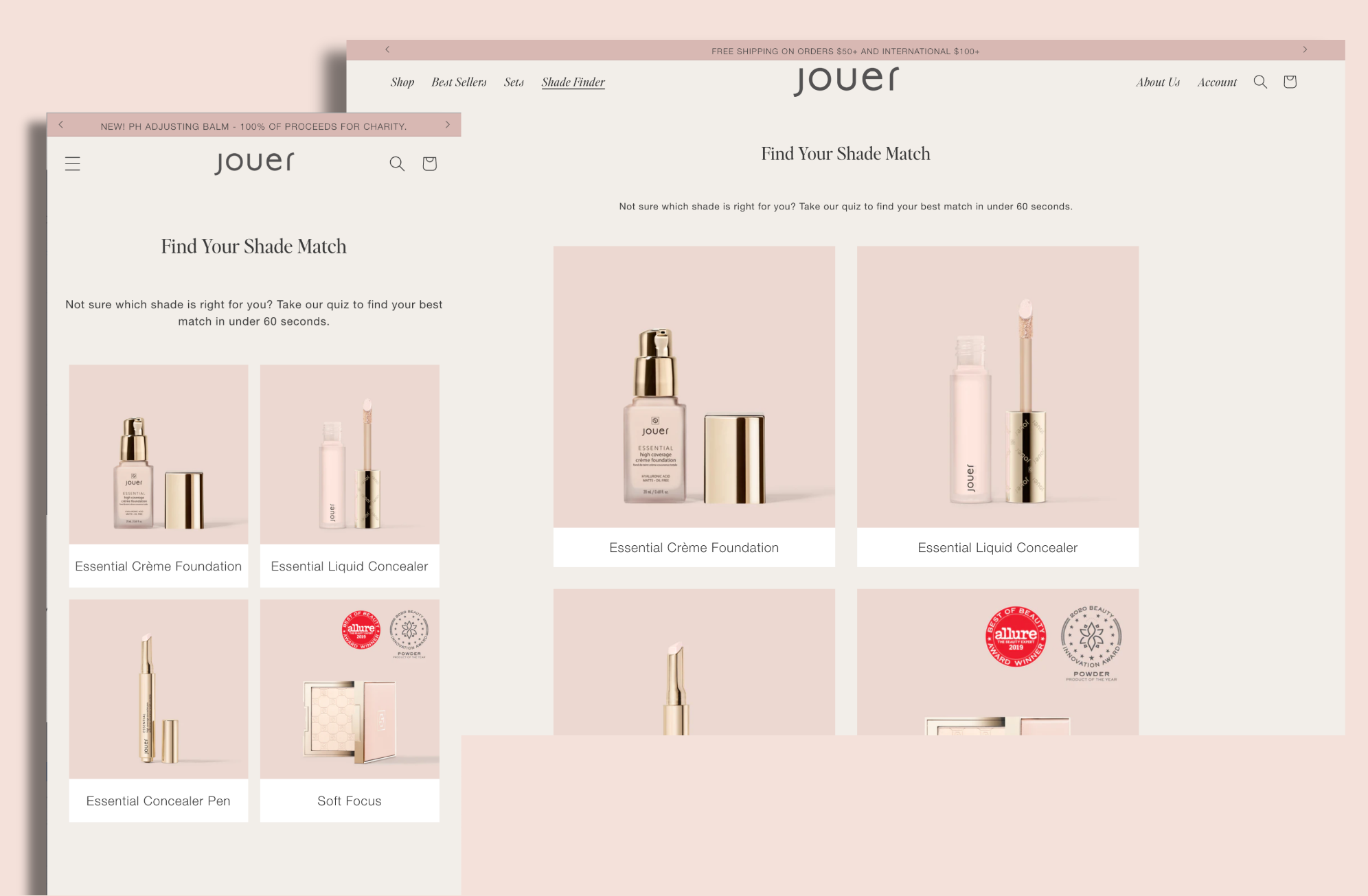The image size is (1368, 896).
Task: Go to Sets navigation item
Action: tap(514, 82)
